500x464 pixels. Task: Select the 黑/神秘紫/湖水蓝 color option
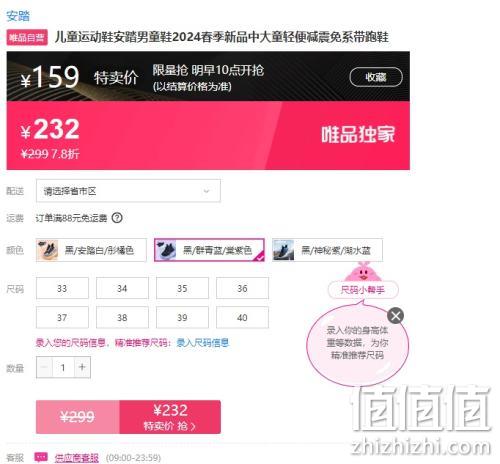pyautogui.click(x=327, y=250)
